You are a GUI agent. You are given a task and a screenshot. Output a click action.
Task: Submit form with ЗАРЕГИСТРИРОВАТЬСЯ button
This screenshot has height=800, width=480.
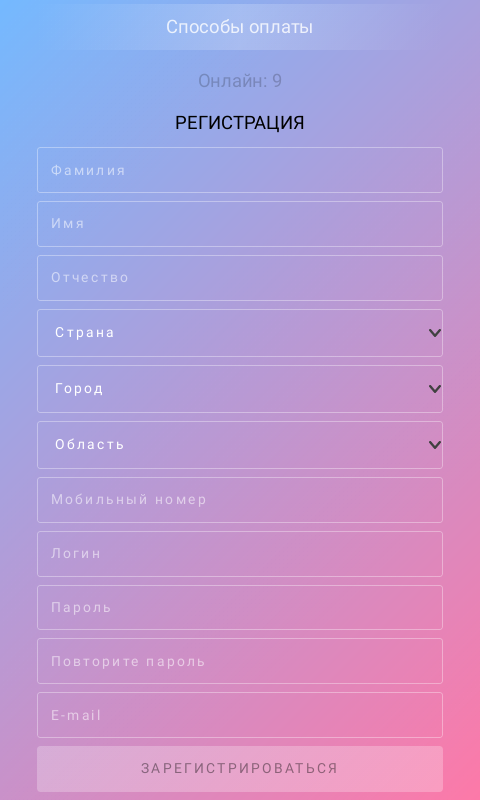240,768
